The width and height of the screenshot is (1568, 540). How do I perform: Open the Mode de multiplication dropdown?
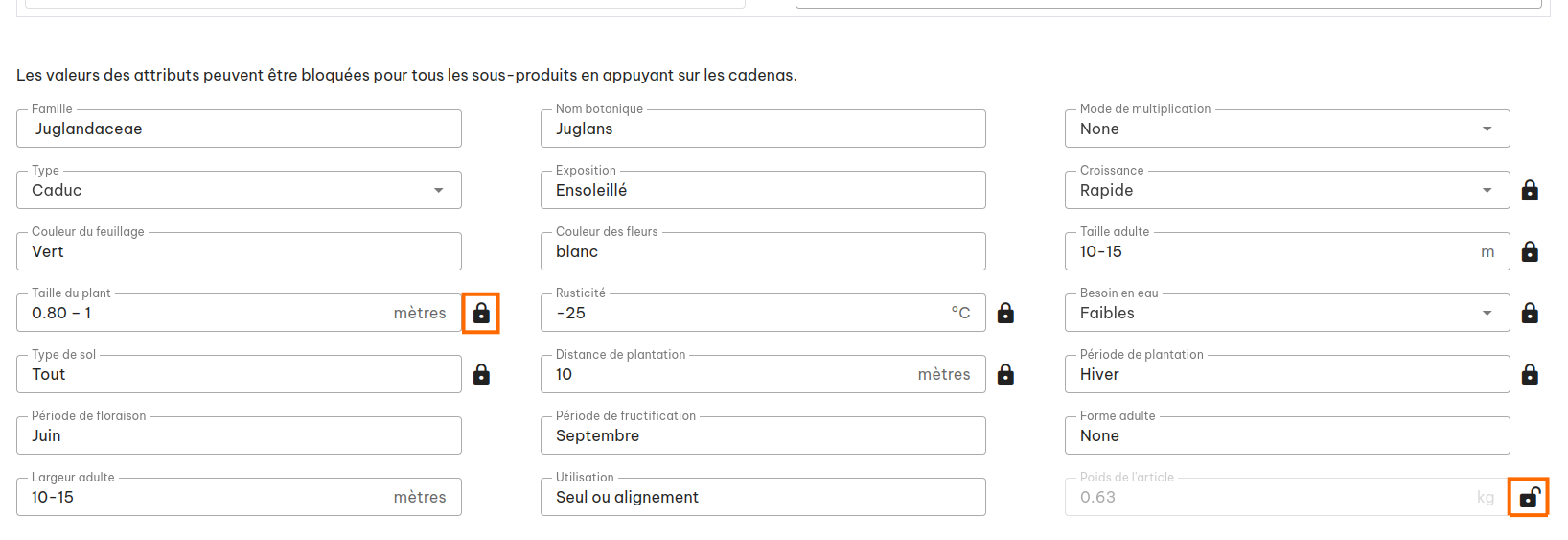pos(1287,129)
